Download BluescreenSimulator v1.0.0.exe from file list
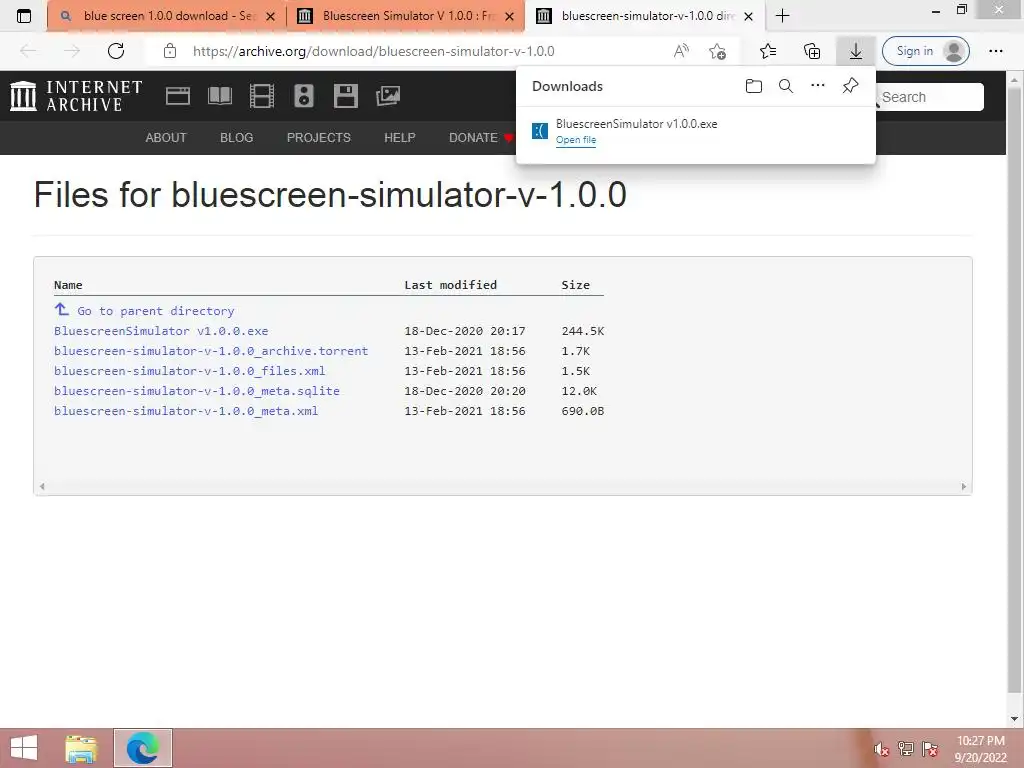The width and height of the screenshot is (1024, 768). (161, 331)
